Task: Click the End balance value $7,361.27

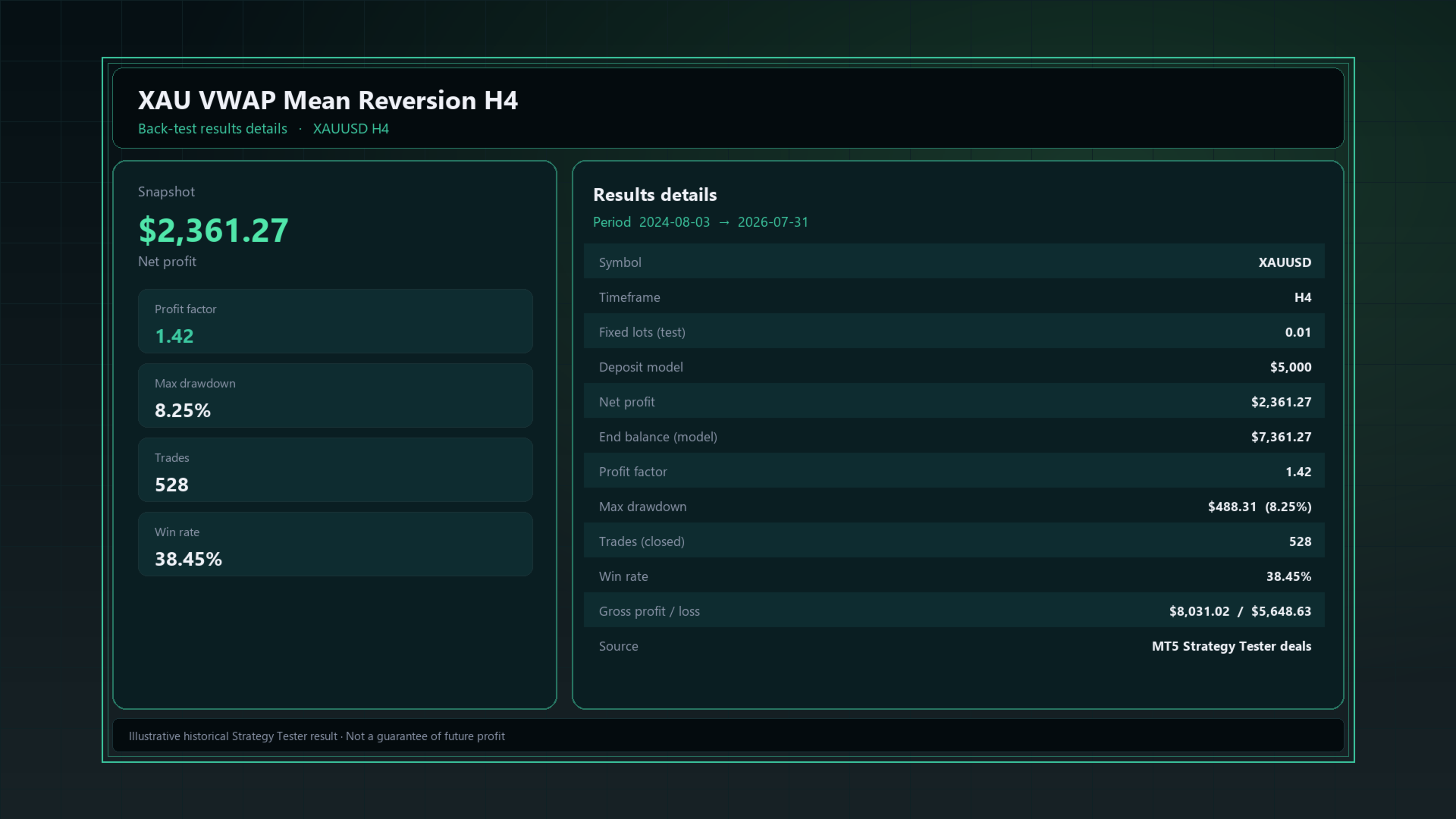Action: 1281,437
